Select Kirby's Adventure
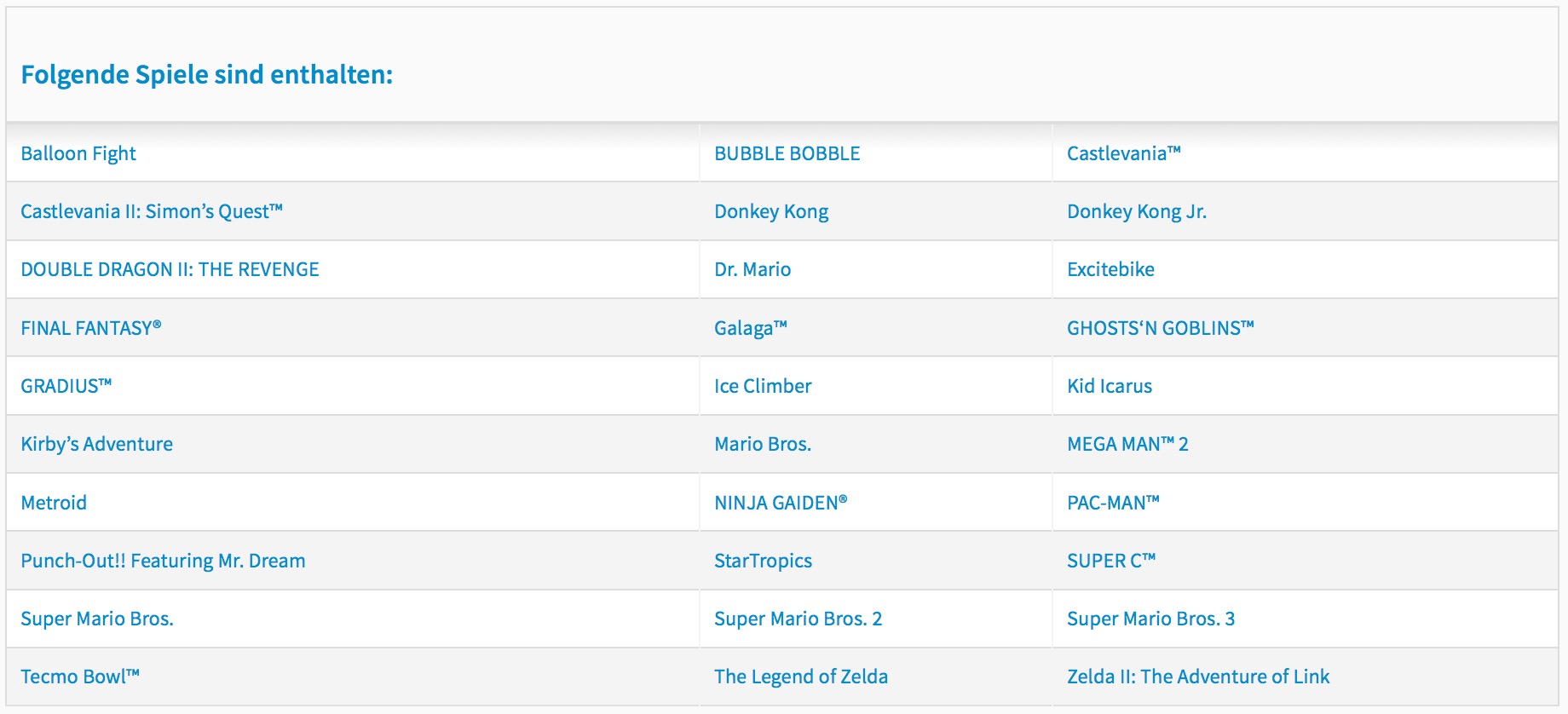1568x714 pixels. click(97, 444)
